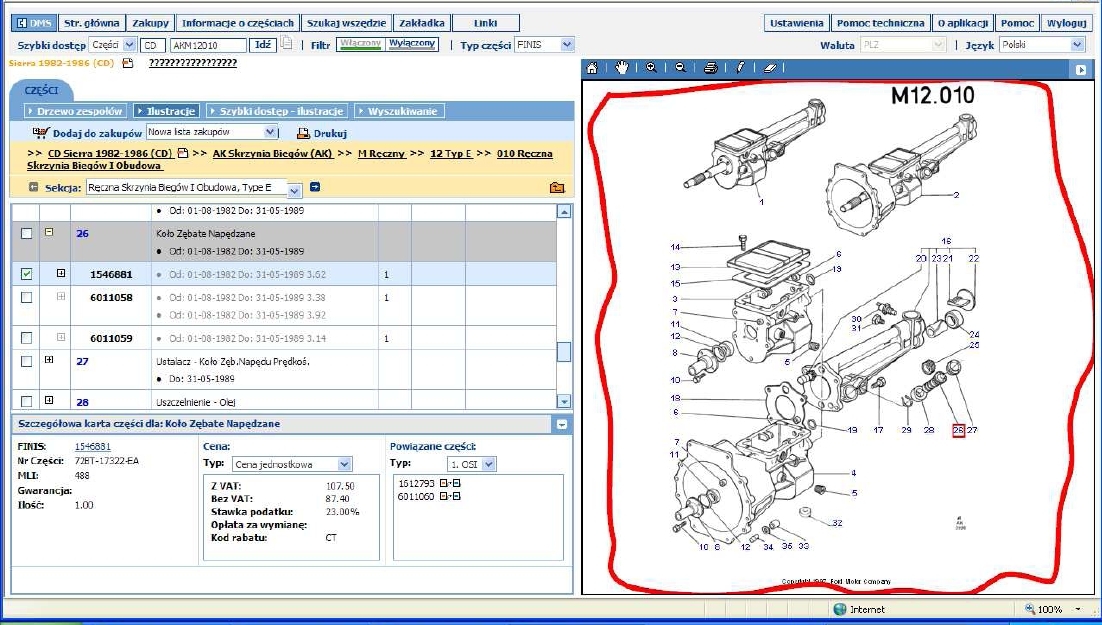The width and height of the screenshot is (1102, 625).
Task: Tick the checkbox for row 26
Action: coord(27,233)
